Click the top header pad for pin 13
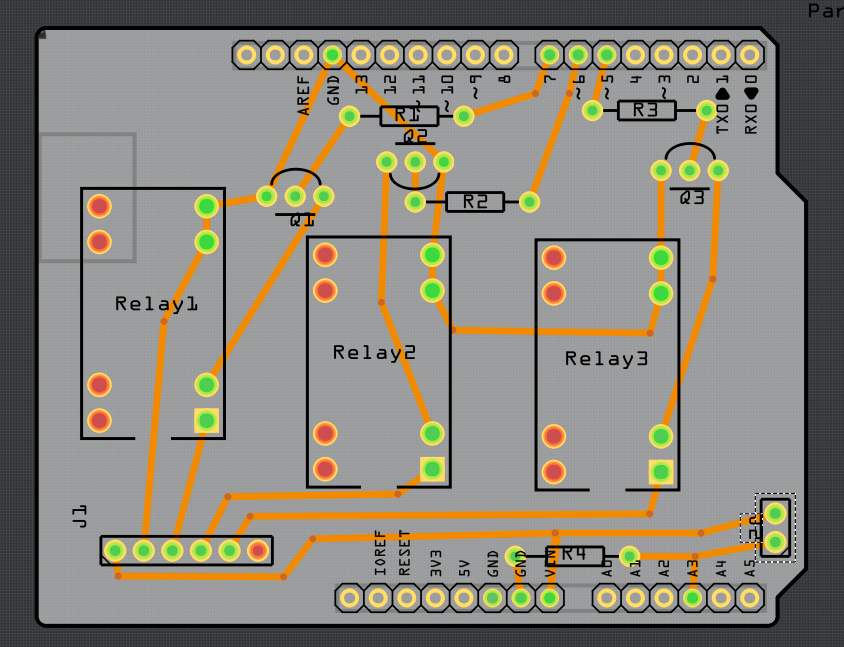The width and height of the screenshot is (844, 647). tap(361, 55)
